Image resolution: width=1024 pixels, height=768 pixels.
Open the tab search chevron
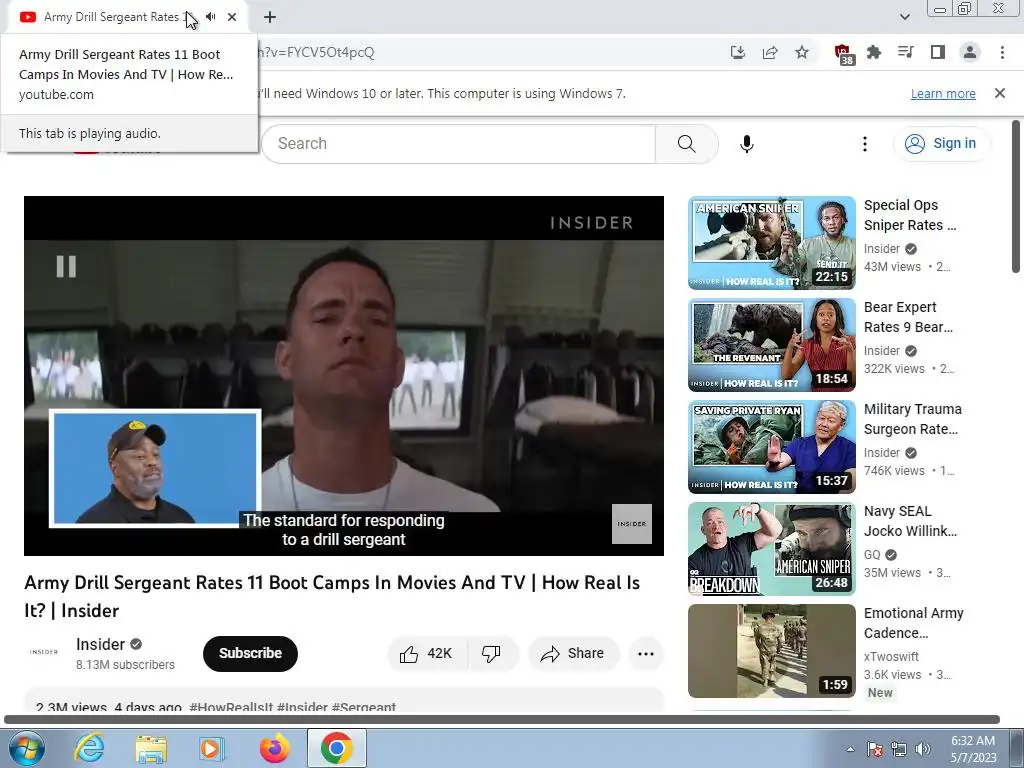904,17
